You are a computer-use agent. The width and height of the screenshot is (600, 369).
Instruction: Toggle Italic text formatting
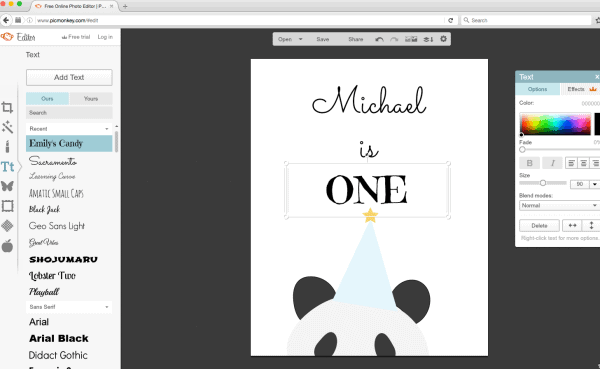point(552,163)
